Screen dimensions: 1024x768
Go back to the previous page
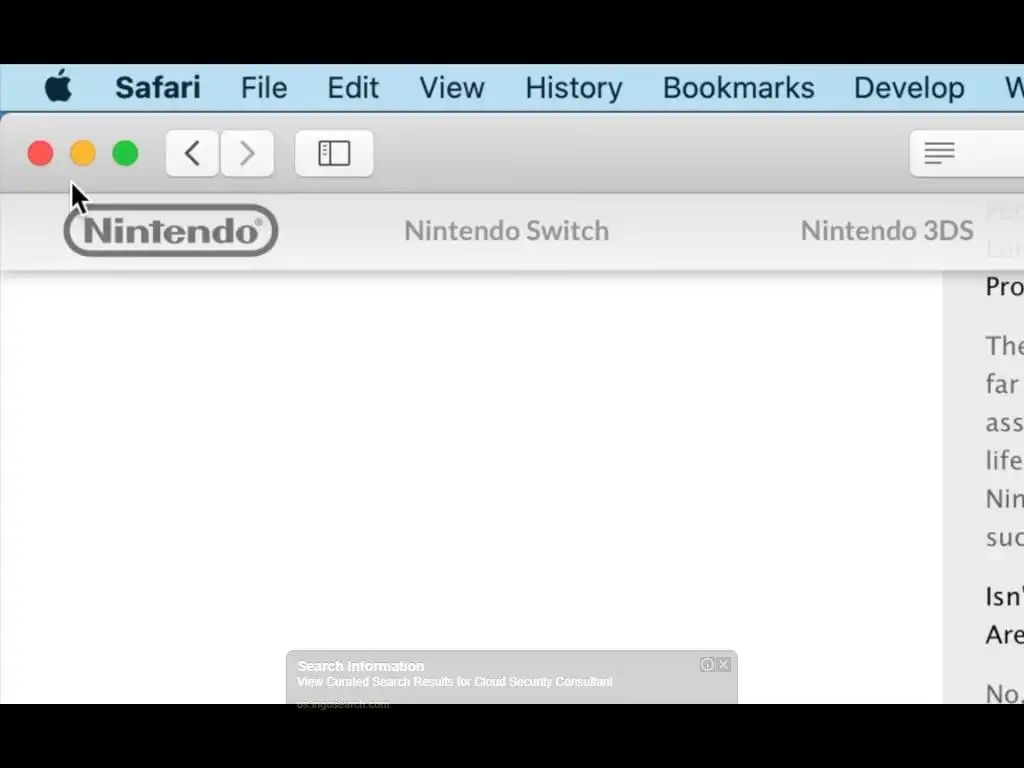(x=192, y=153)
